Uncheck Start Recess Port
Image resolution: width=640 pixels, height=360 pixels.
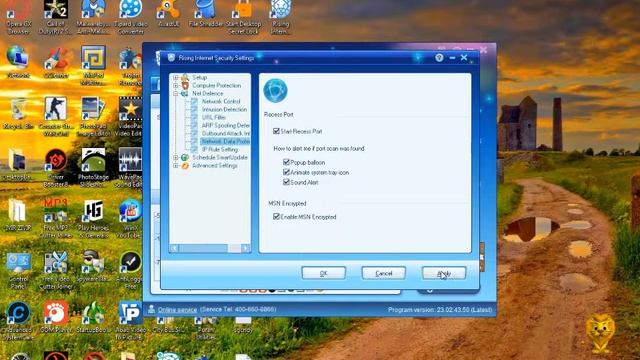(x=276, y=131)
